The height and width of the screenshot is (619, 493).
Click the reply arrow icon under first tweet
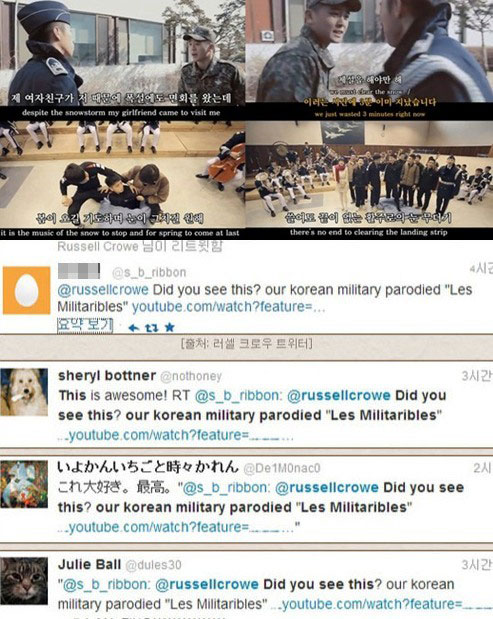pos(134,328)
